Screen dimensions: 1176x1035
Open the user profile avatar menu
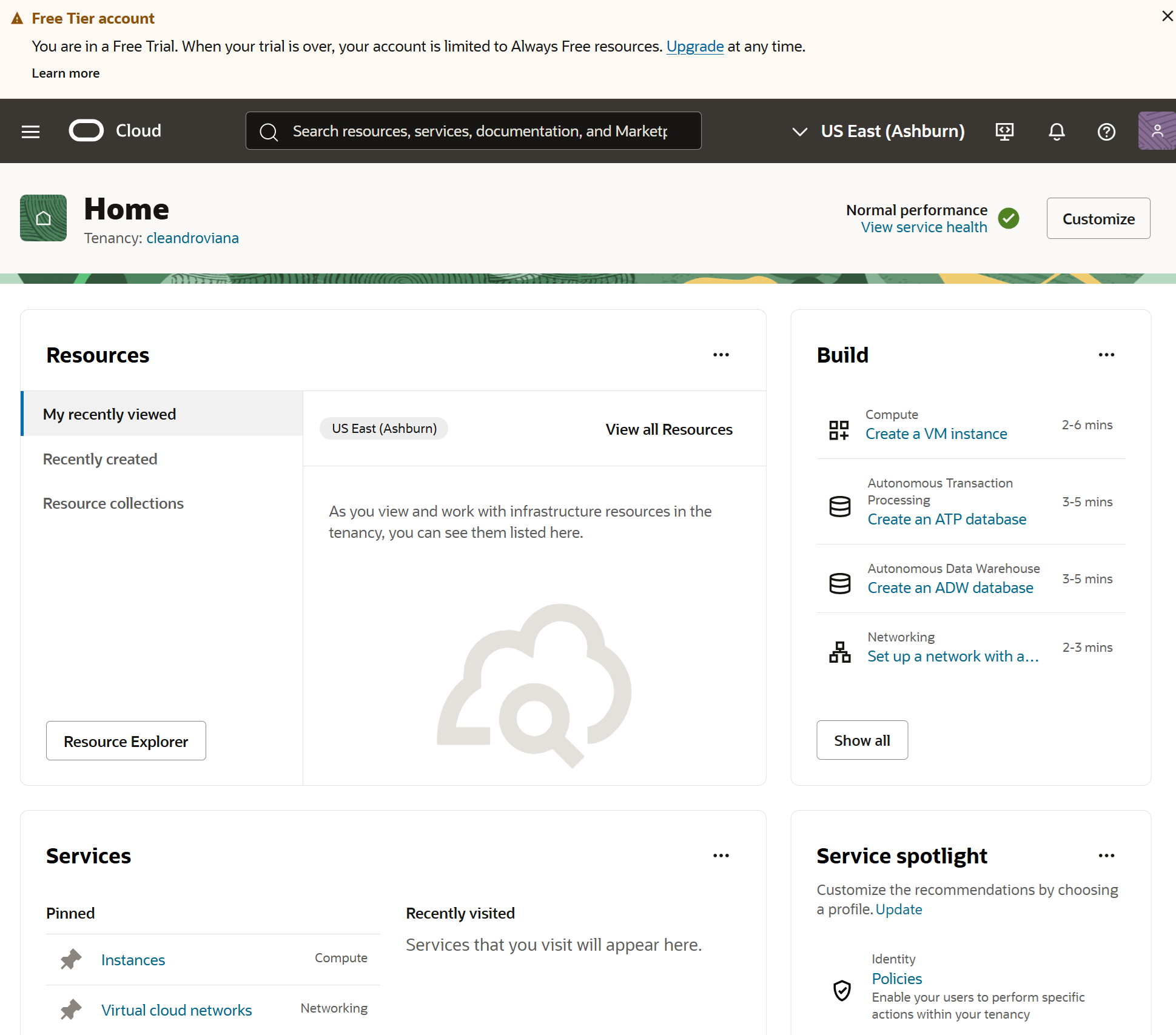pos(1157,131)
